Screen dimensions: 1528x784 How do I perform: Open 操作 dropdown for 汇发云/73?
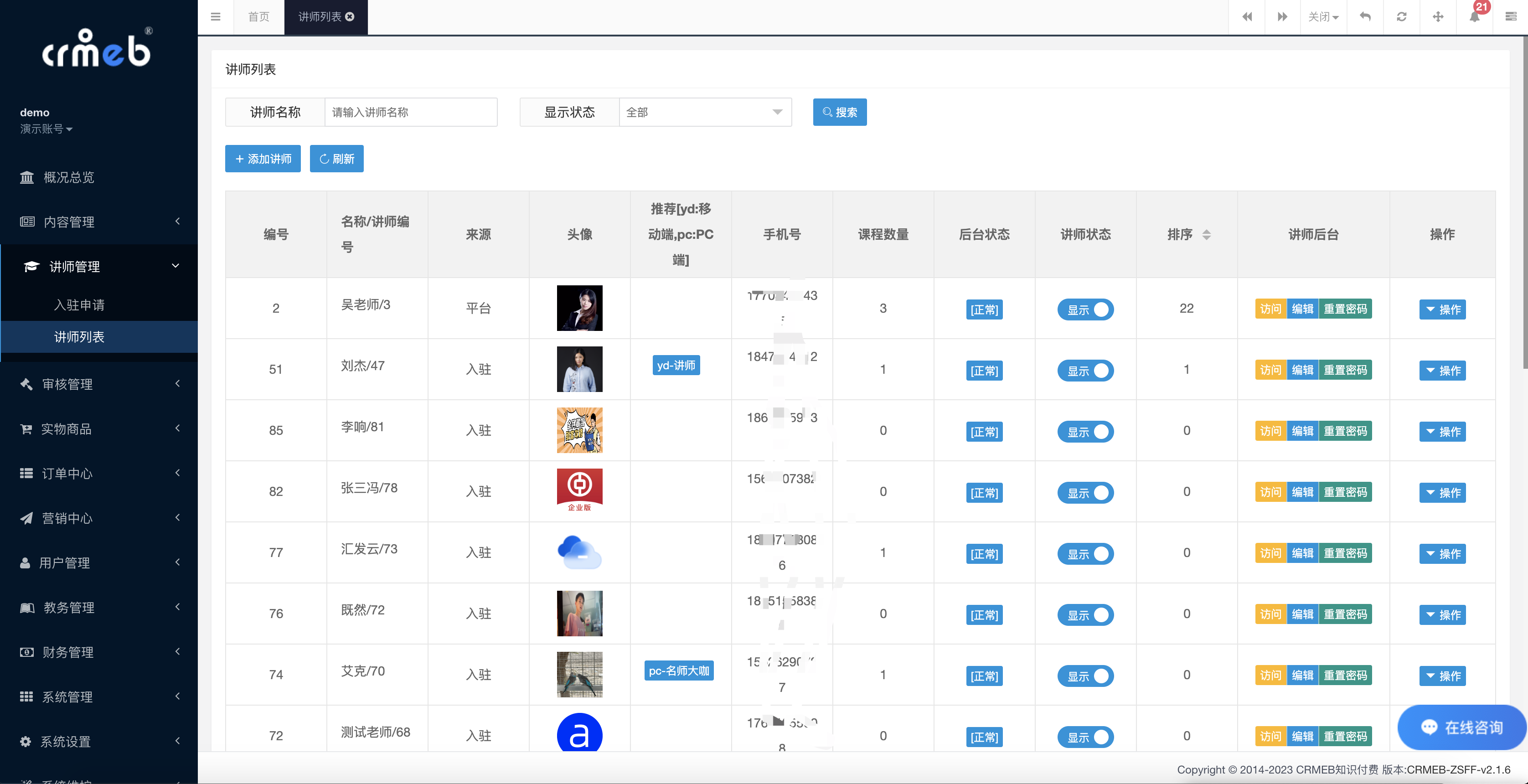point(1443,554)
